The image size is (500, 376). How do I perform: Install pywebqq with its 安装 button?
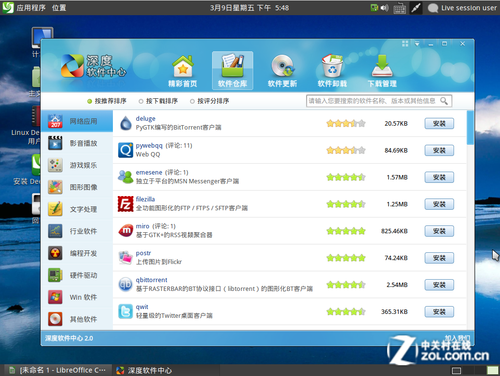pos(439,150)
